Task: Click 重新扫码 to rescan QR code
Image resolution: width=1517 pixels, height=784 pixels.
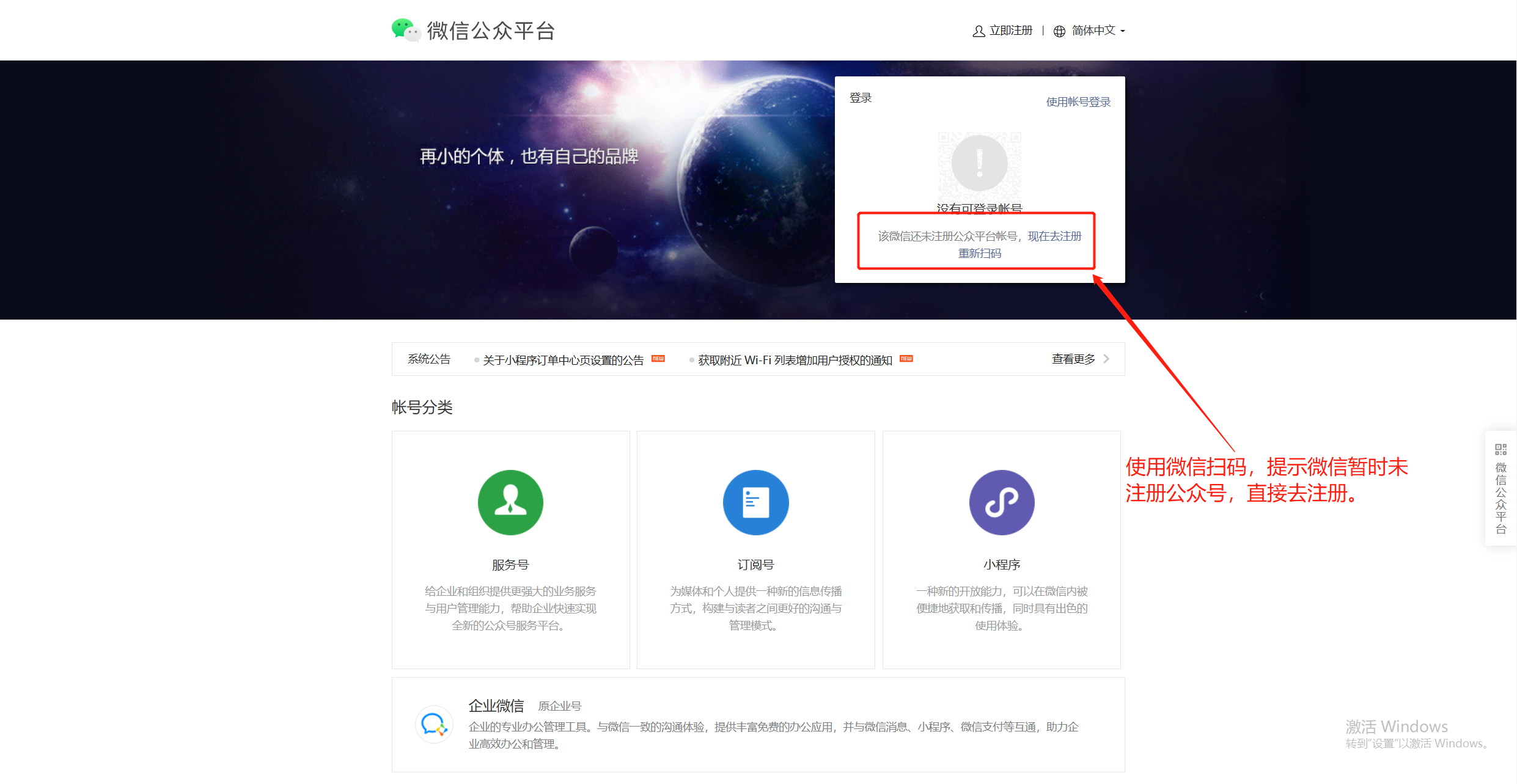Action: coord(979,254)
